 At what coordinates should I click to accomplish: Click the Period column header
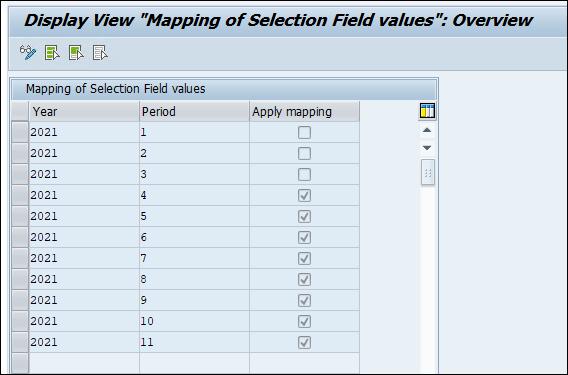pyautogui.click(x=195, y=111)
